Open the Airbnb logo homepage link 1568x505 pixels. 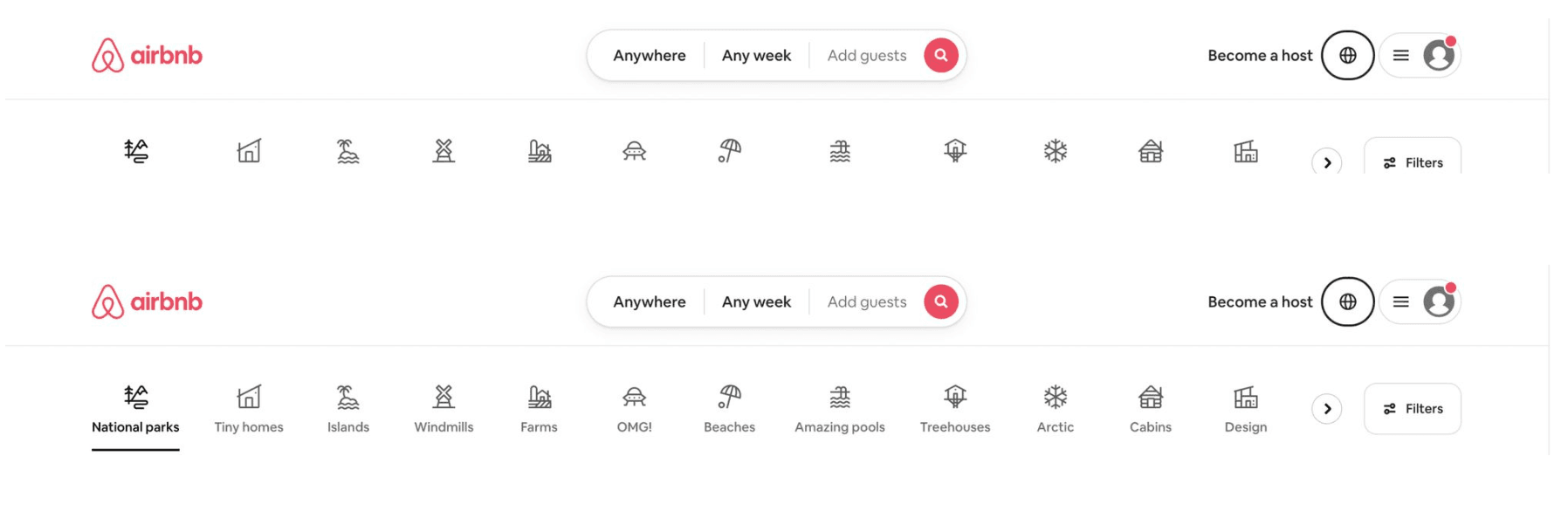[x=148, y=301]
